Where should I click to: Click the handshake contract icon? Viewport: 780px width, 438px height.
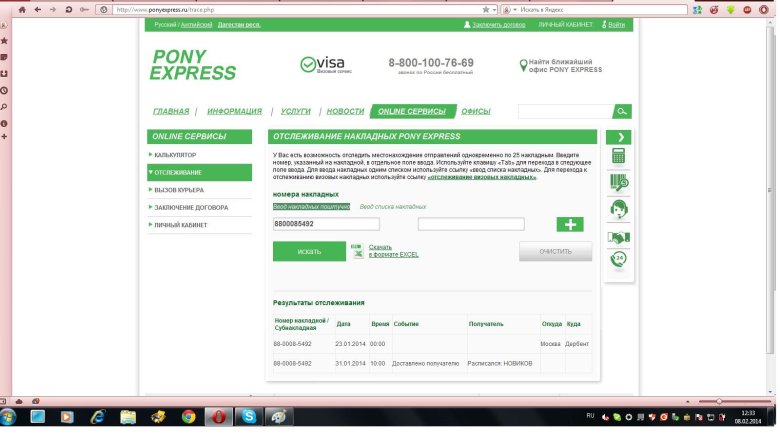pyautogui.click(x=619, y=237)
